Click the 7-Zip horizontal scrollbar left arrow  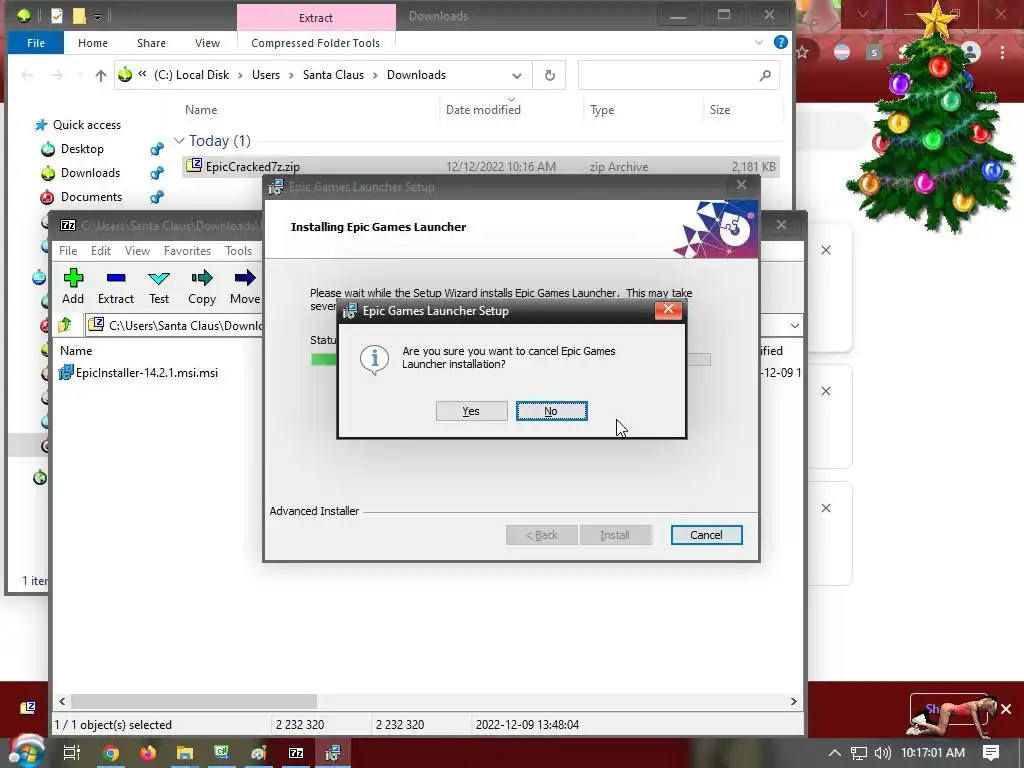(x=62, y=701)
